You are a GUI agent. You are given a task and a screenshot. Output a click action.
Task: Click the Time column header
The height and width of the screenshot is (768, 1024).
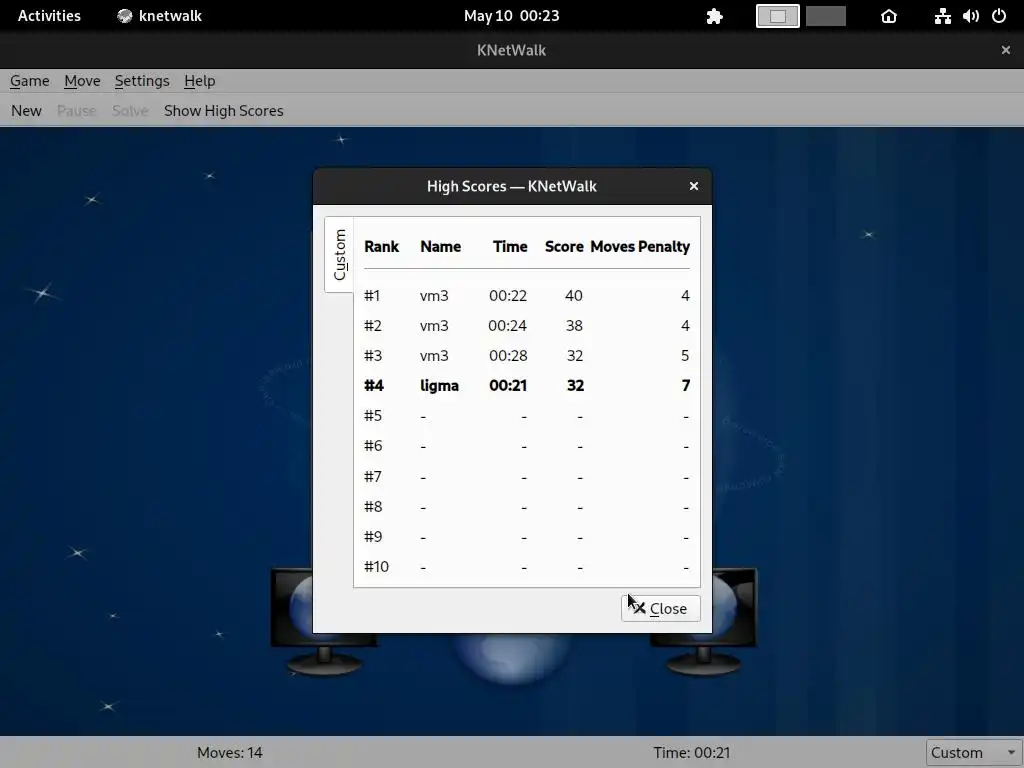pyautogui.click(x=510, y=246)
